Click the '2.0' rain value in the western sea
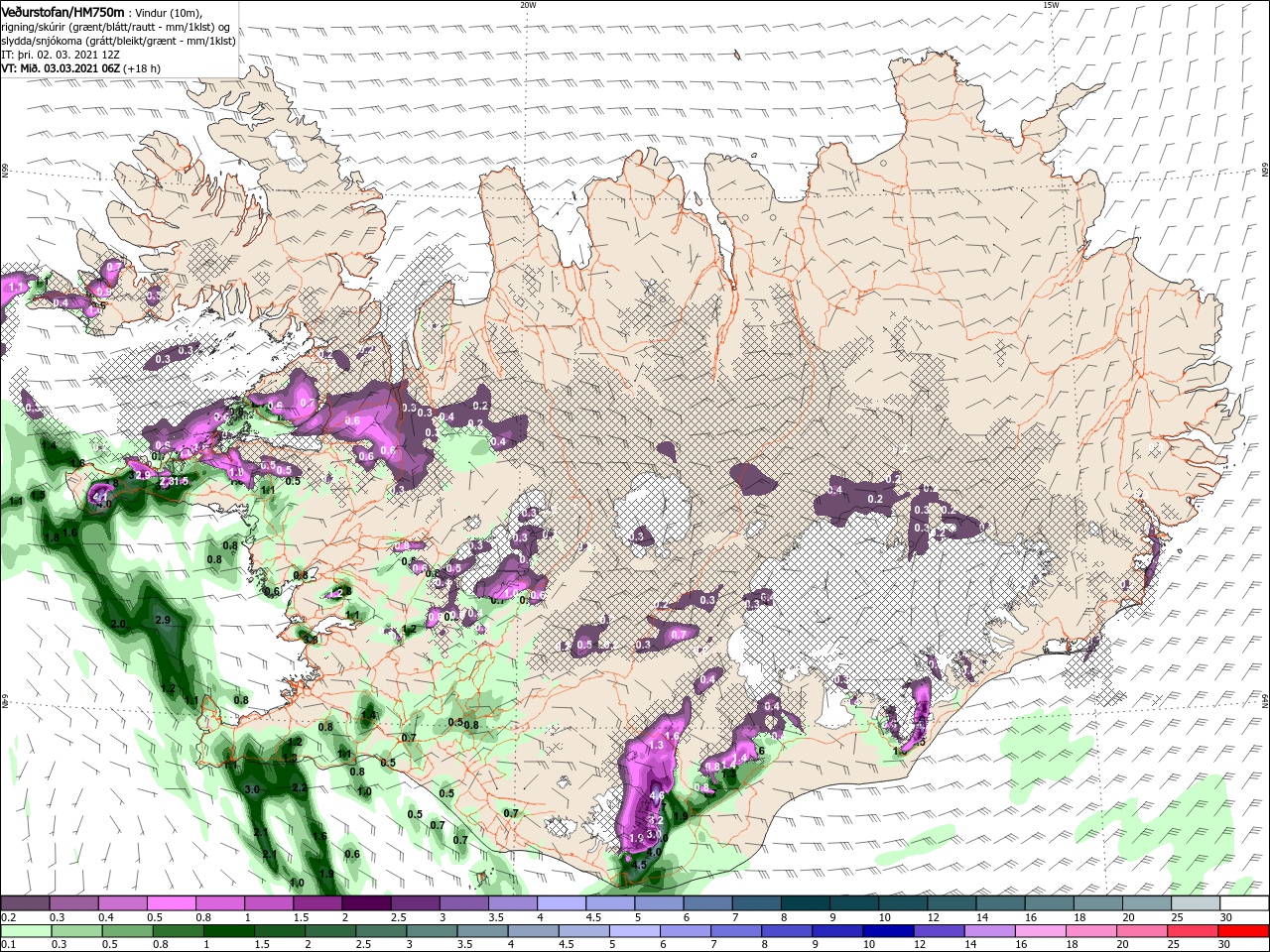Image resolution: width=1270 pixels, height=952 pixels. pos(118,624)
